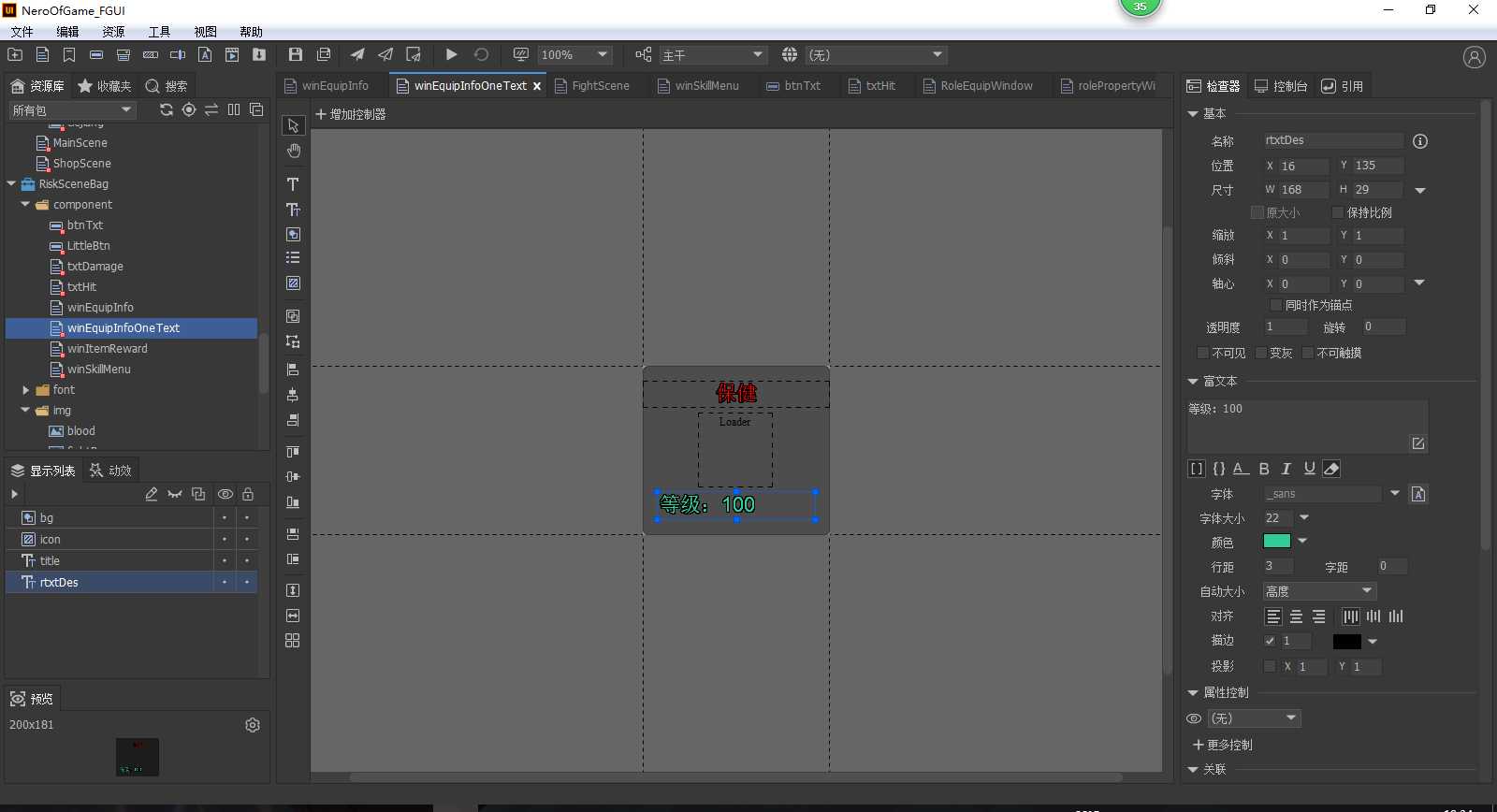
Task: Toggle the 原大小 checkbox
Action: pyautogui.click(x=1257, y=212)
